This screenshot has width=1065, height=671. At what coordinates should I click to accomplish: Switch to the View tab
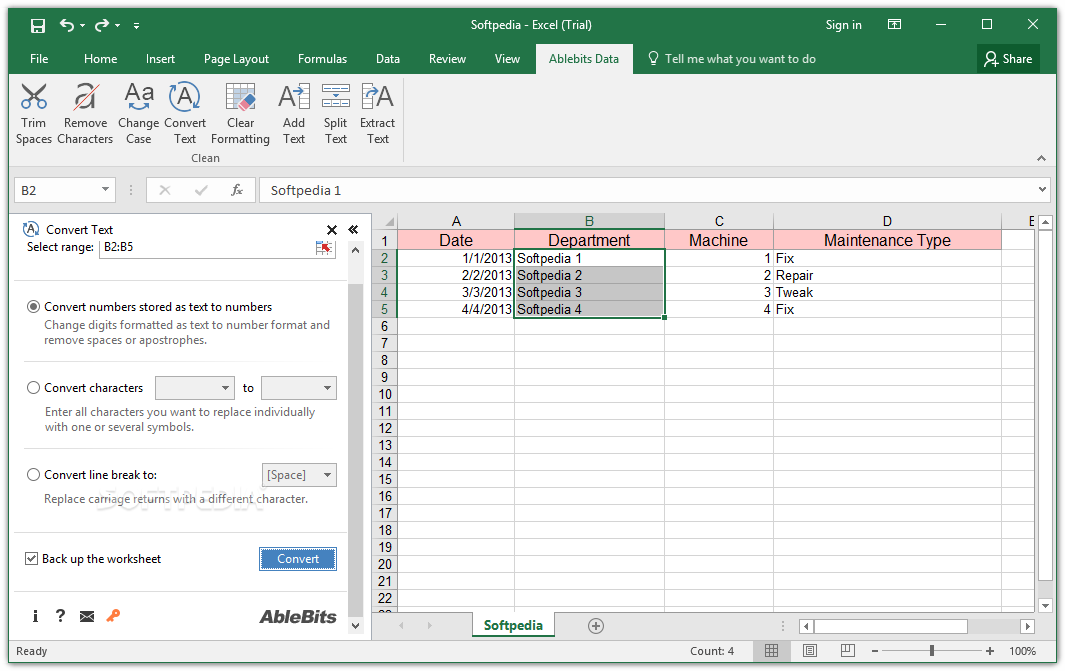coord(507,59)
